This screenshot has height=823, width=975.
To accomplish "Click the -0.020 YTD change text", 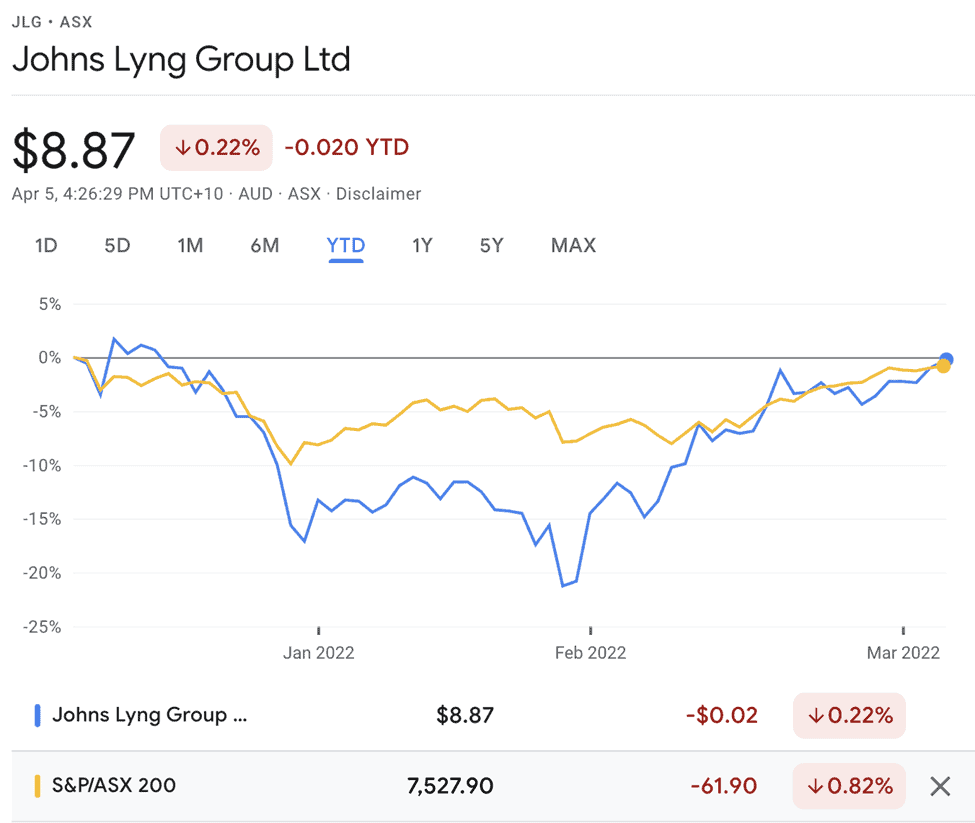I will tap(346, 148).
